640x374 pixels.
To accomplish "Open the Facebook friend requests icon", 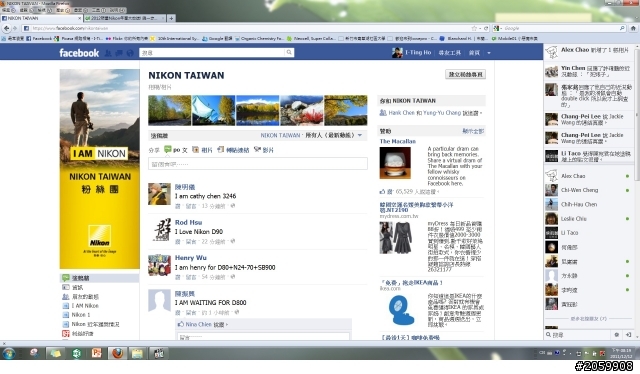I will (x=108, y=53).
